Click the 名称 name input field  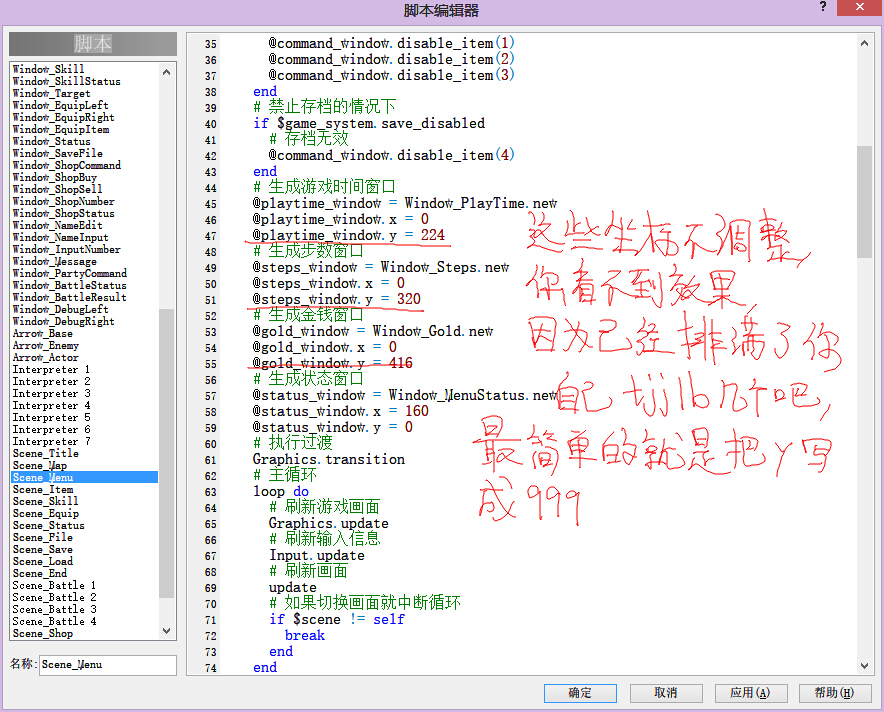pos(108,665)
